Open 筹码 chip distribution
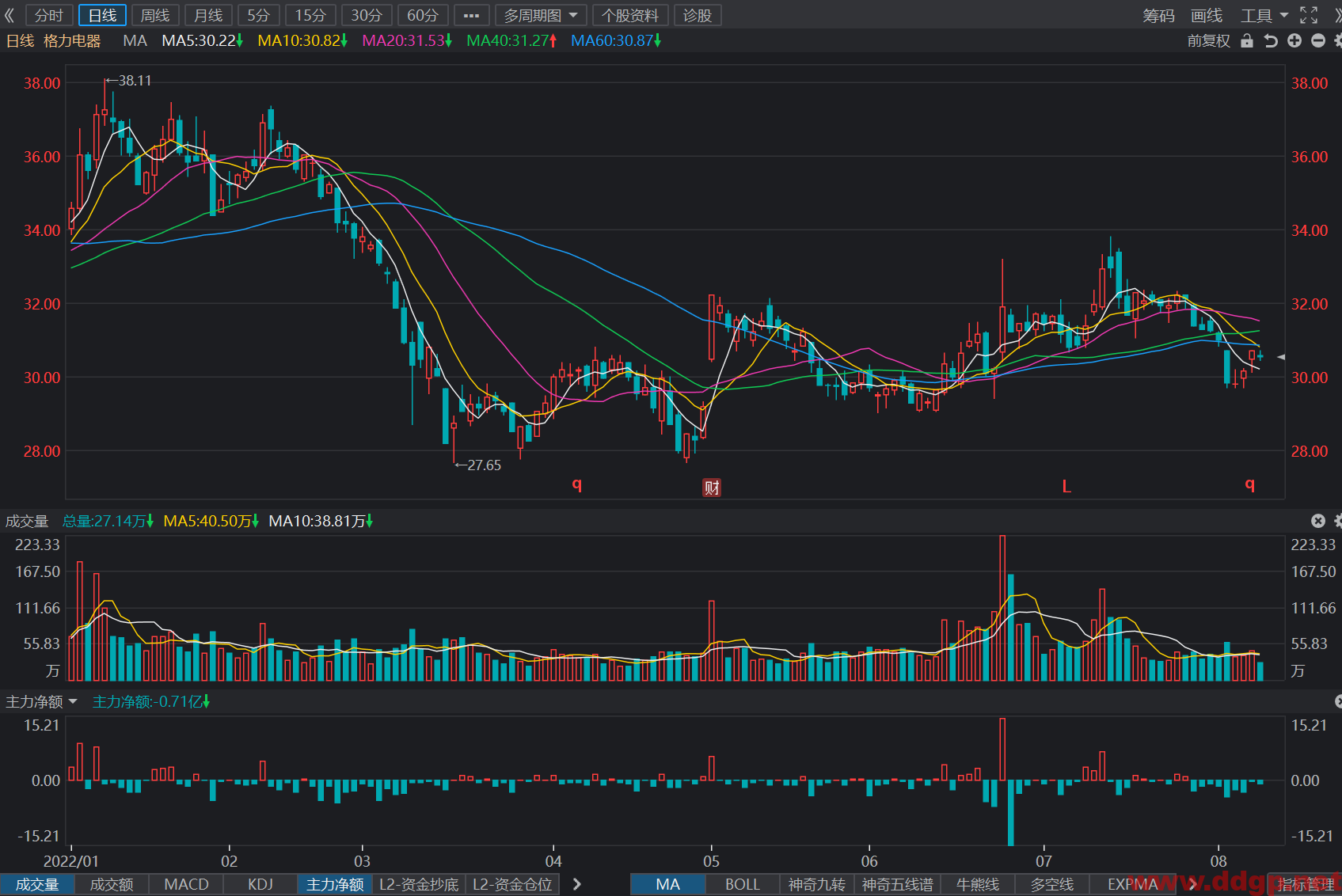Screen dimensions: 1342x896 coord(1158,15)
